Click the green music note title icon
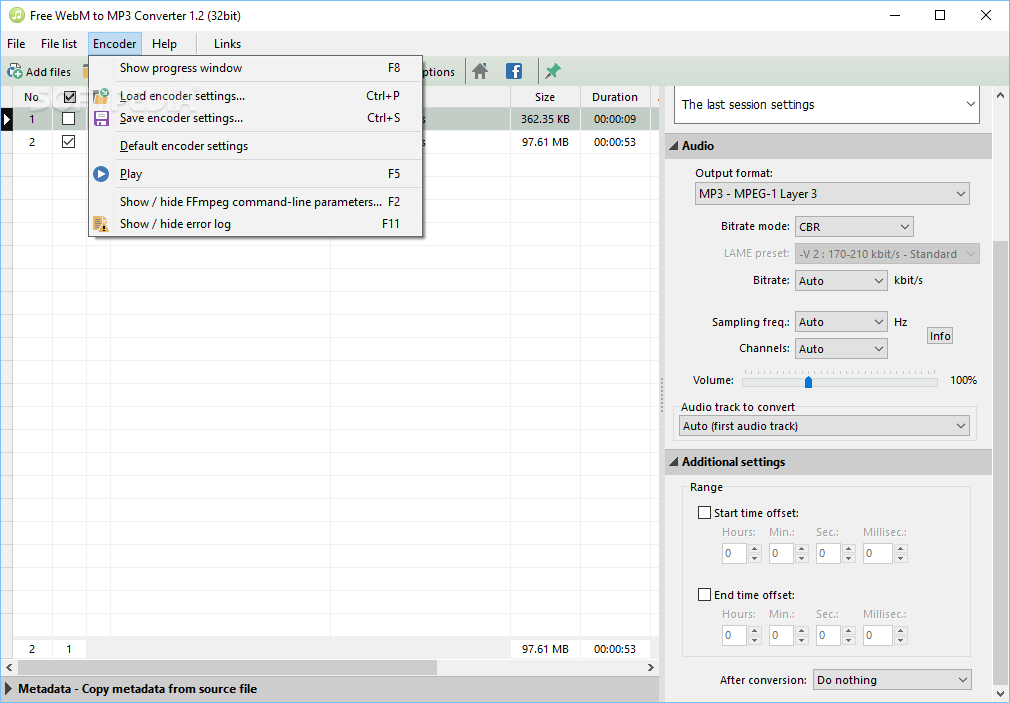 click(x=17, y=15)
